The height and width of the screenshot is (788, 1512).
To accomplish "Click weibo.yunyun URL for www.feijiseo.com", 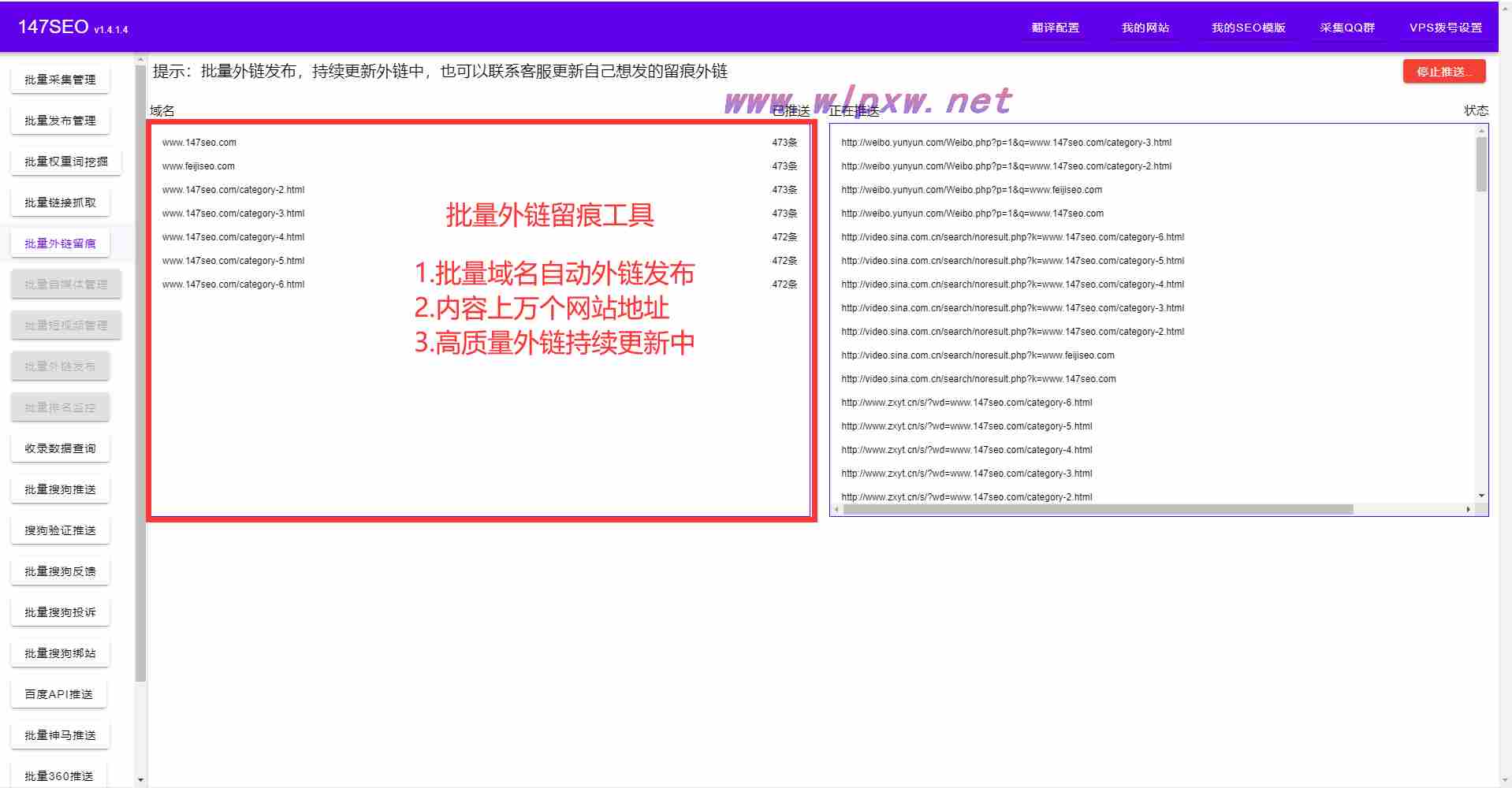I will (x=971, y=190).
